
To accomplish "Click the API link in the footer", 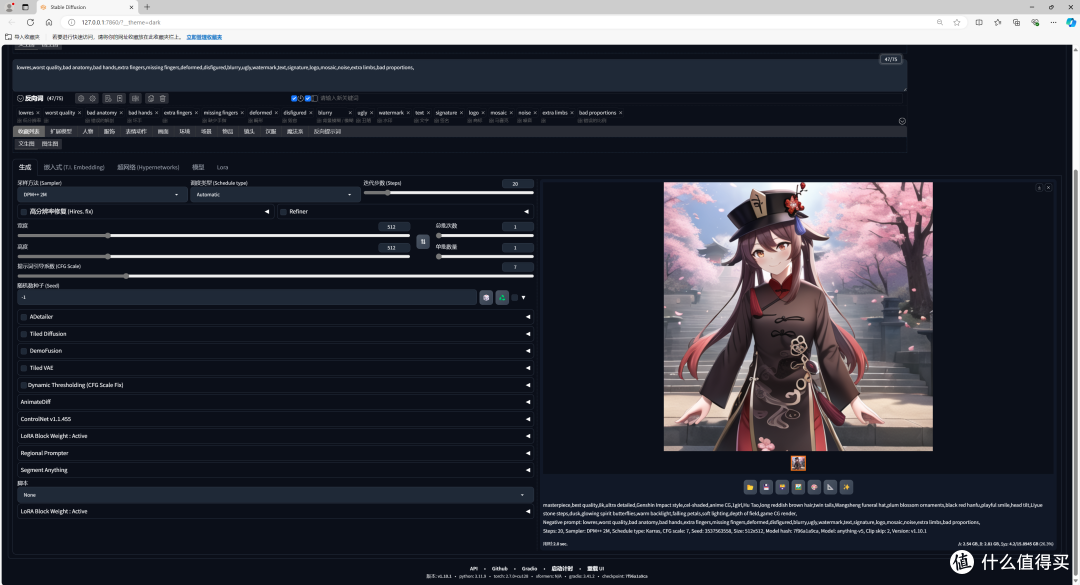I will [474, 569].
